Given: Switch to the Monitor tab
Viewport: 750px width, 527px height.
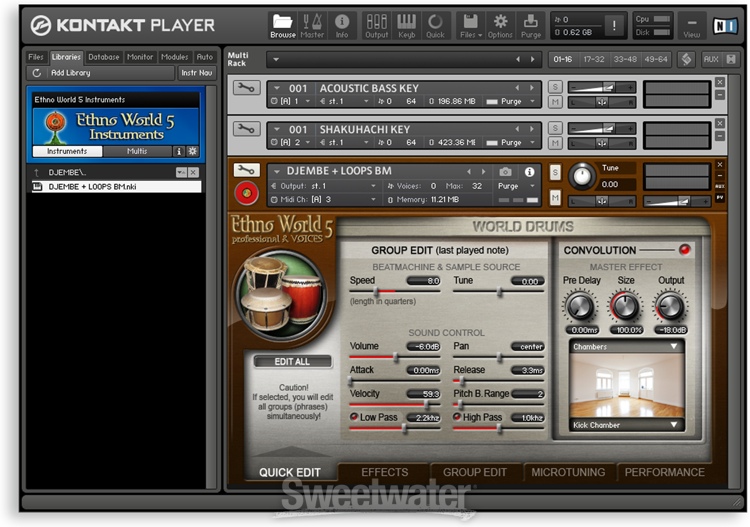Looking at the screenshot, I should click(x=140, y=57).
